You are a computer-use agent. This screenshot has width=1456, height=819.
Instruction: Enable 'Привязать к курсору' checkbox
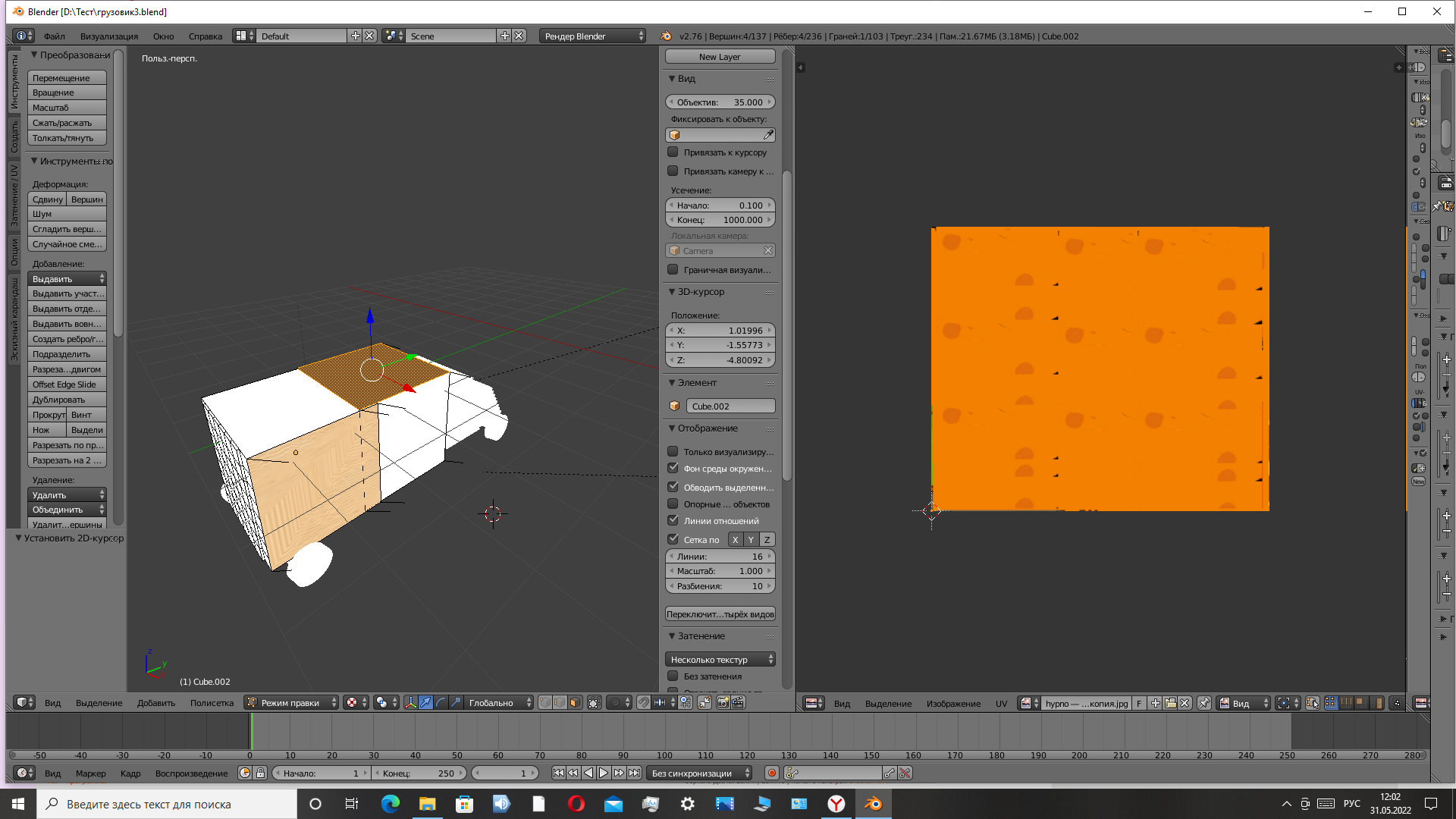pos(673,152)
